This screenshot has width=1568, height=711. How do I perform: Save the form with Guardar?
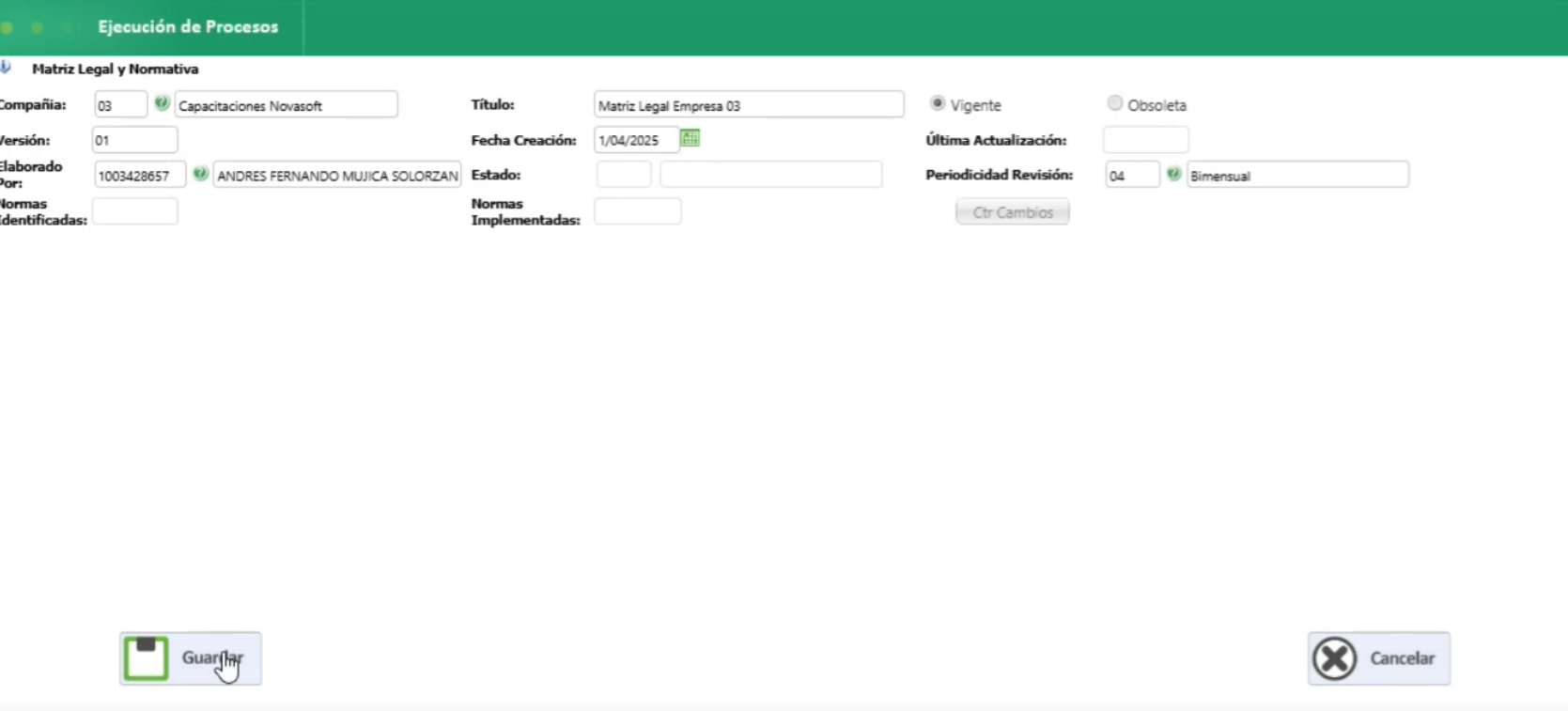click(x=191, y=658)
